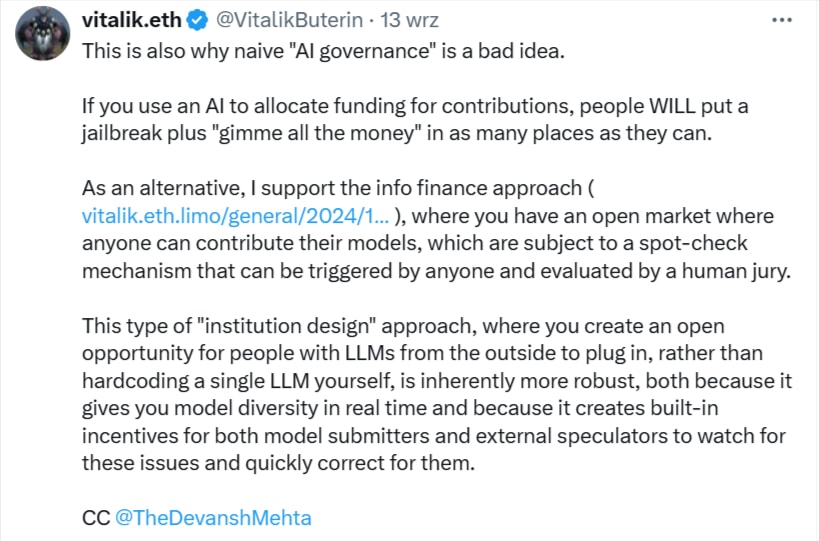This screenshot has width=819, height=541.
Task: Click the quoted phrase "institution design"
Action: [265, 327]
